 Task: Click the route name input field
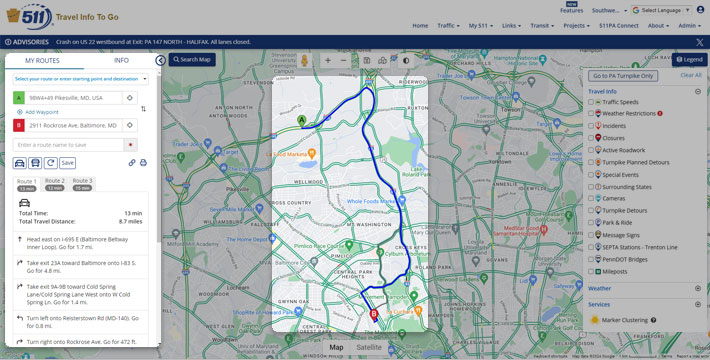tap(68, 145)
